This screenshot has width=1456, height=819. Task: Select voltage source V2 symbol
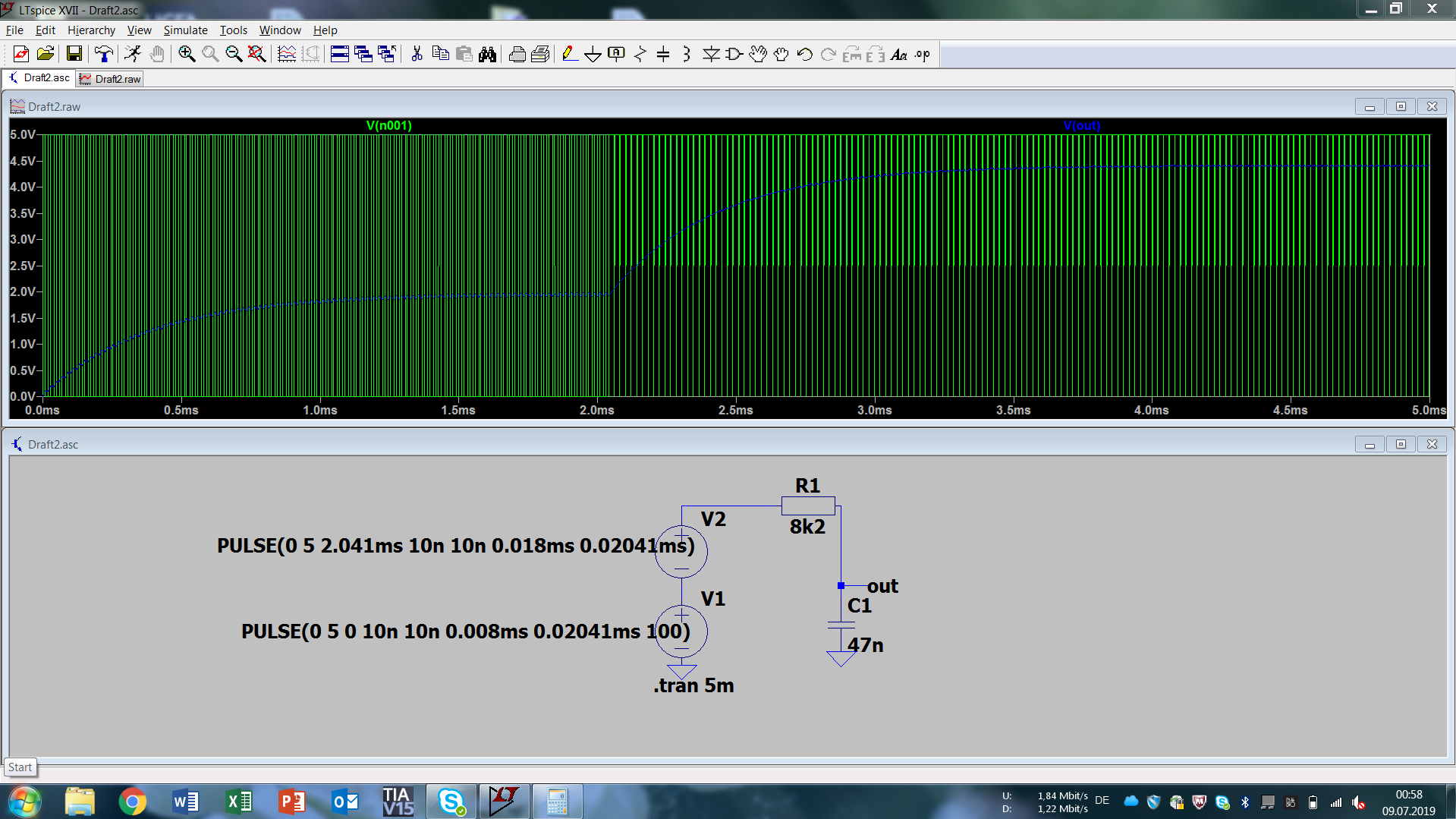(681, 551)
